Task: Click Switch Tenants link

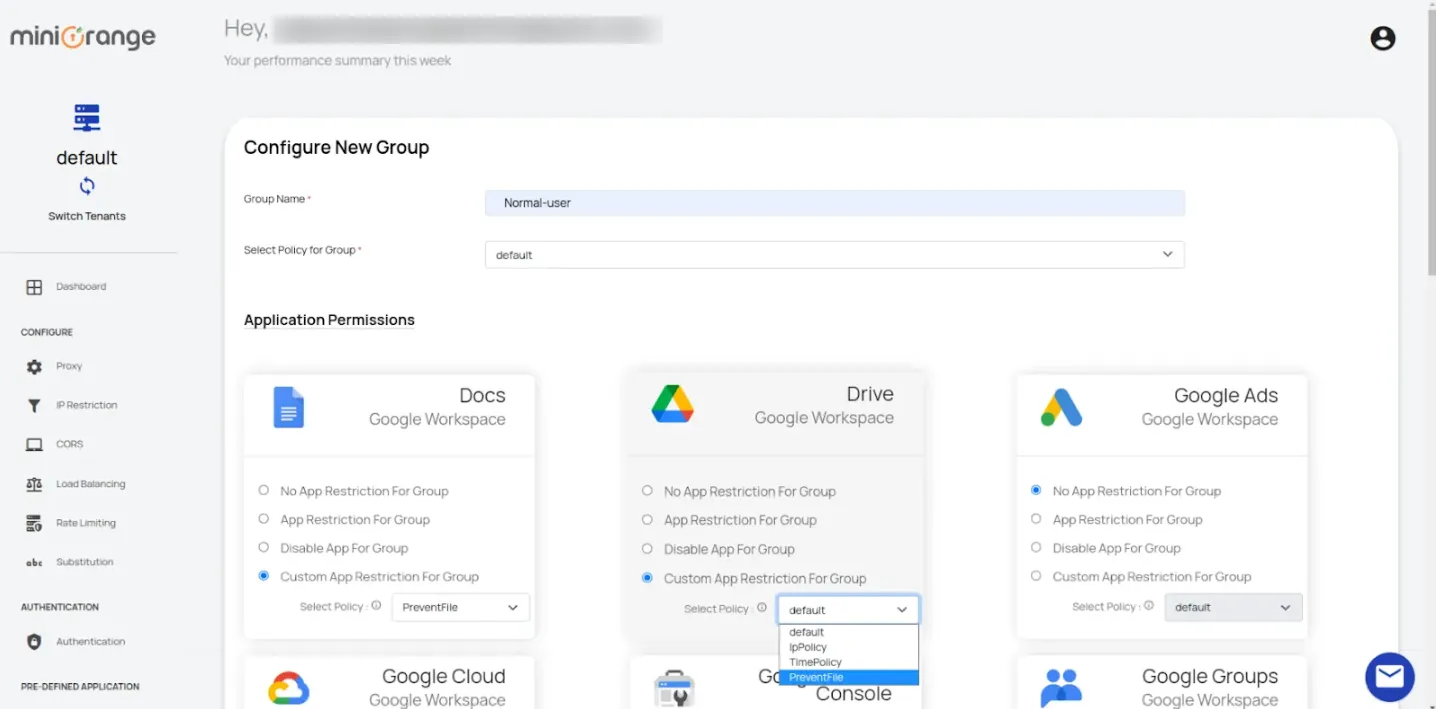Action: pyautogui.click(x=87, y=216)
